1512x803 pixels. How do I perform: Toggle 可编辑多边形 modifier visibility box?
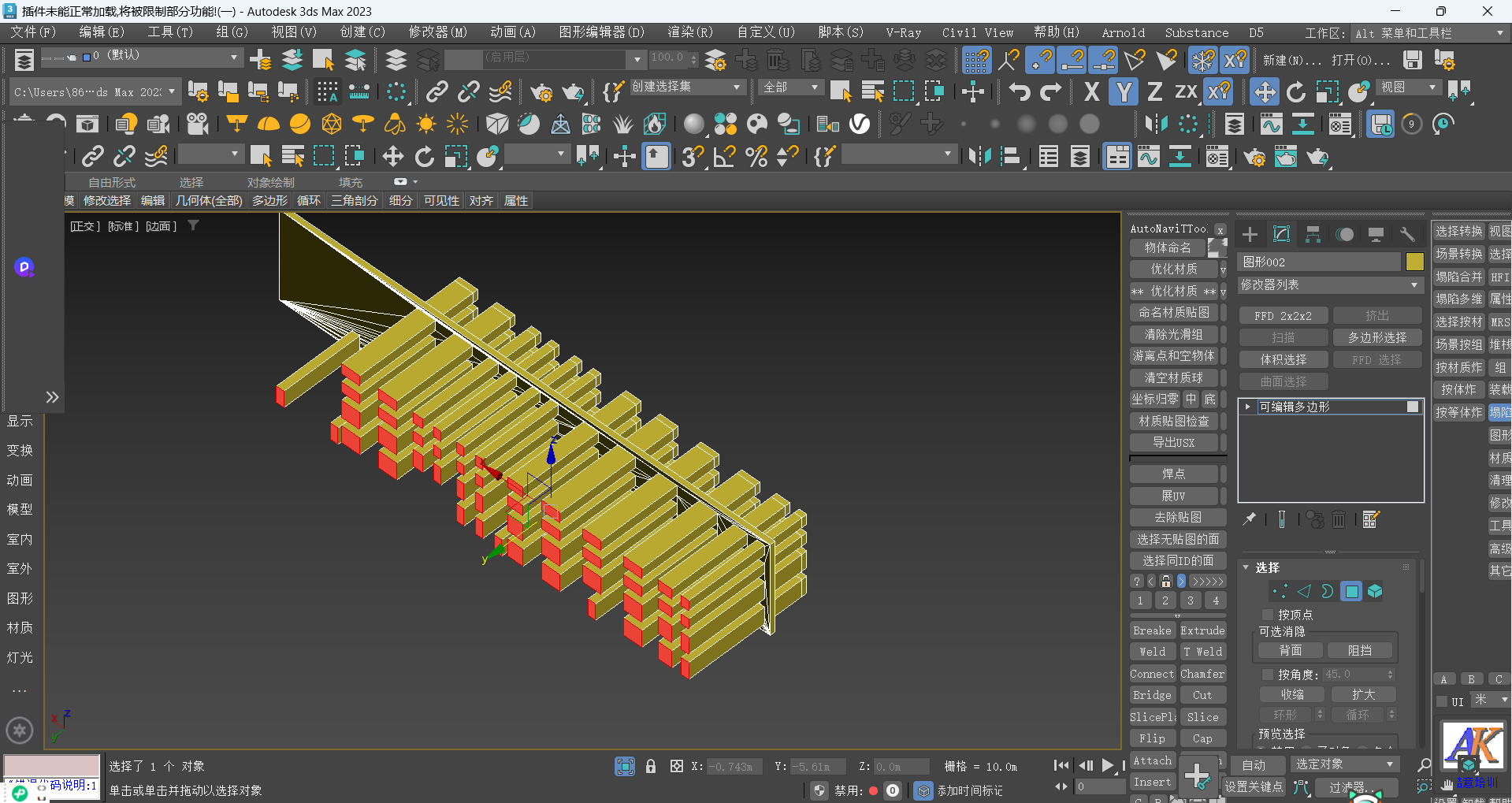(1413, 407)
